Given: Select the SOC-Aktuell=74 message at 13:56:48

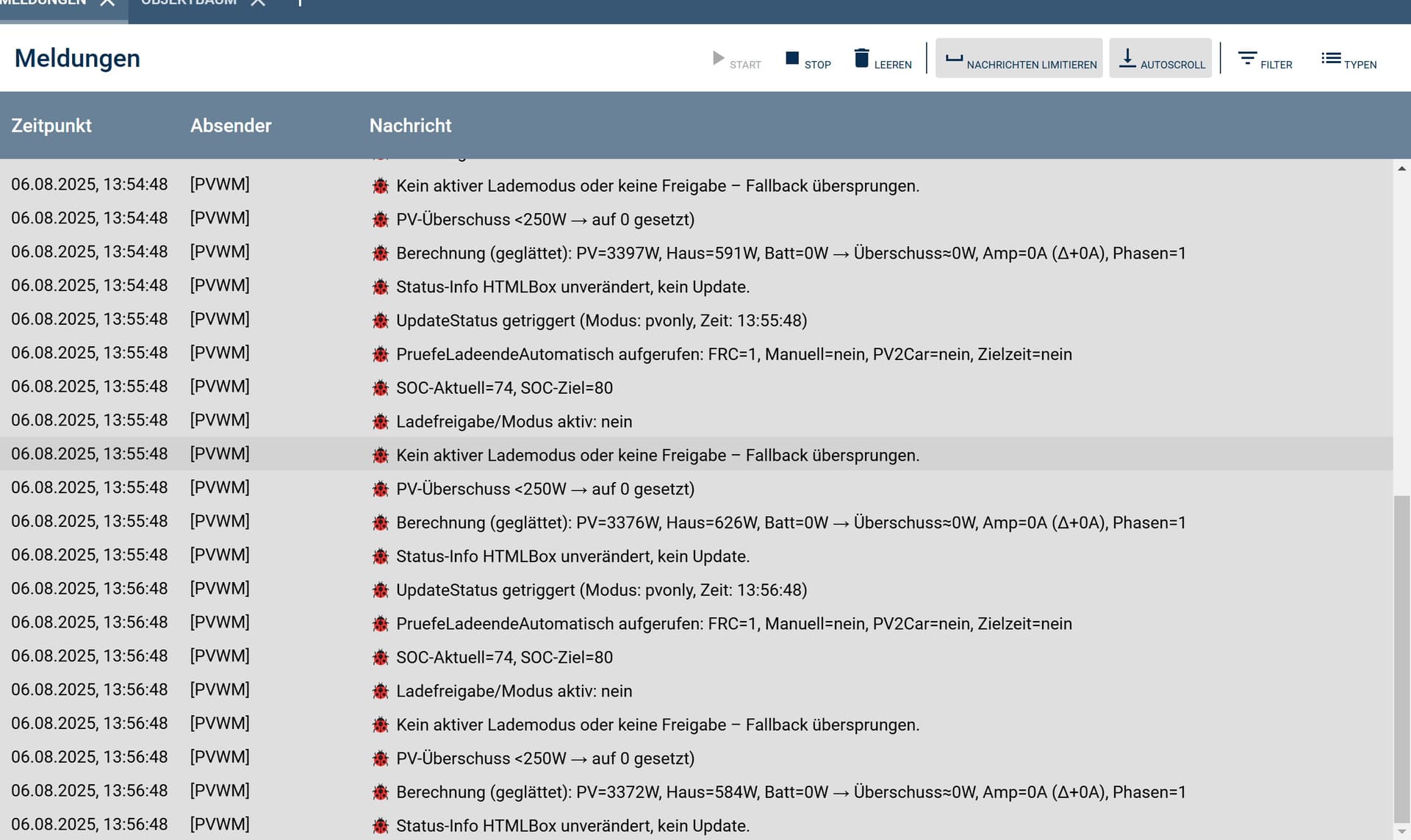Looking at the screenshot, I should (504, 657).
